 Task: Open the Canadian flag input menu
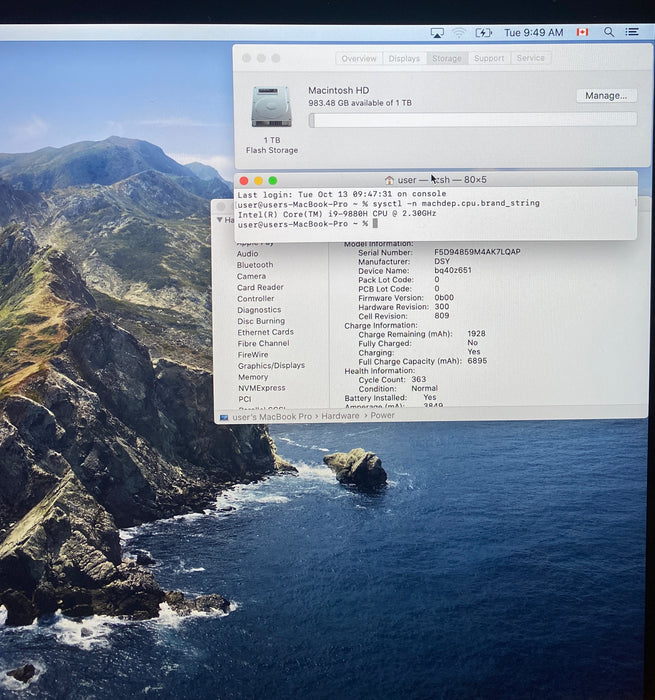[x=582, y=32]
